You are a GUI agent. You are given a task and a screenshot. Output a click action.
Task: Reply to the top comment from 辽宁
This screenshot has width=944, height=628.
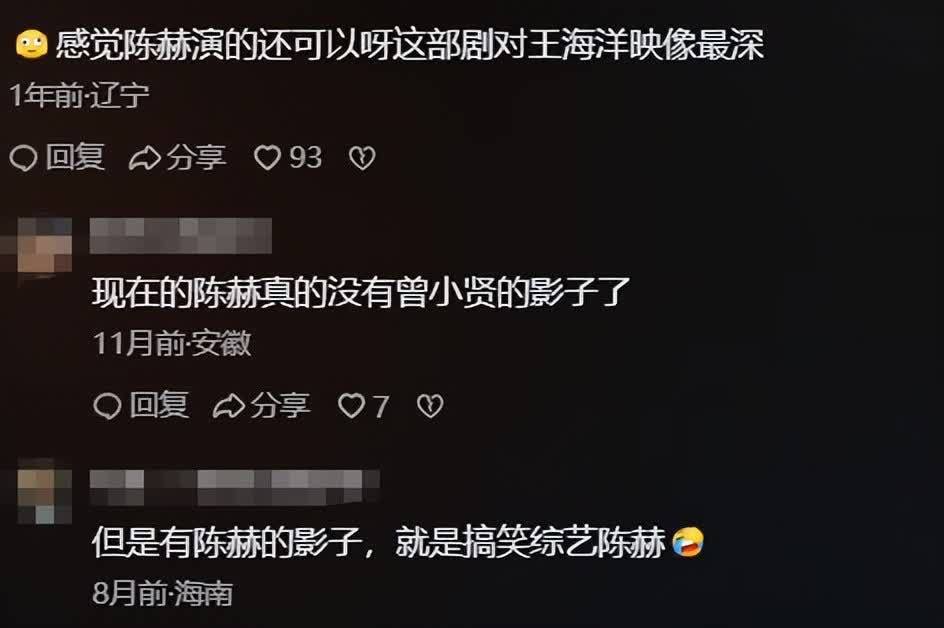tap(57, 158)
